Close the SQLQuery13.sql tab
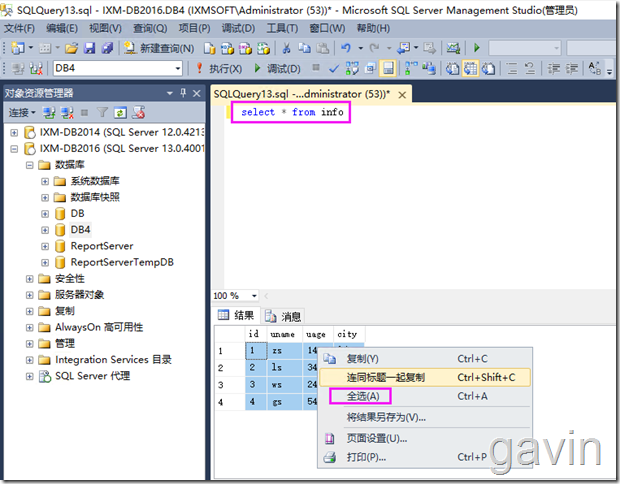 pyautogui.click(x=402, y=95)
